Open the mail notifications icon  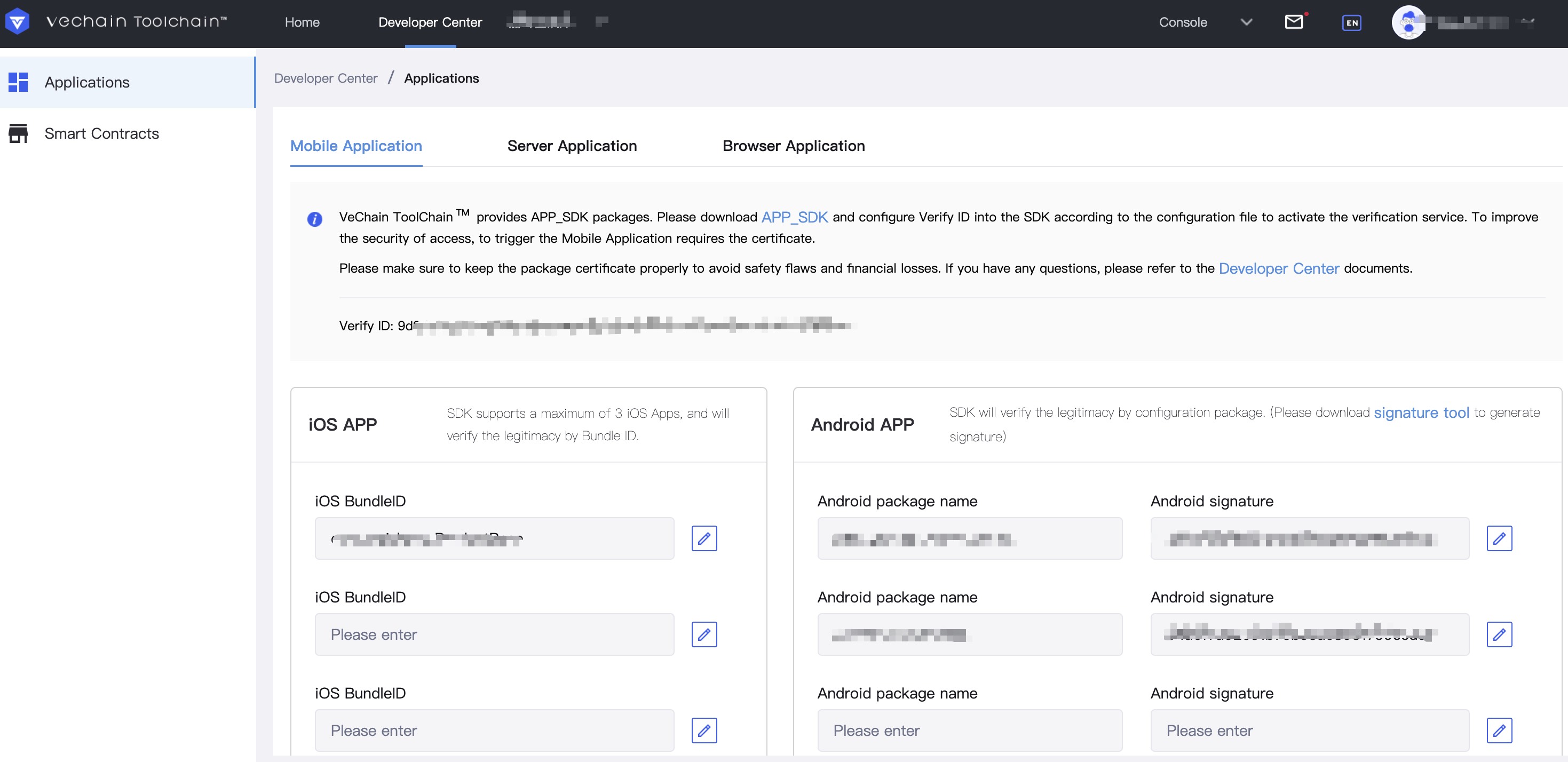tap(1294, 22)
